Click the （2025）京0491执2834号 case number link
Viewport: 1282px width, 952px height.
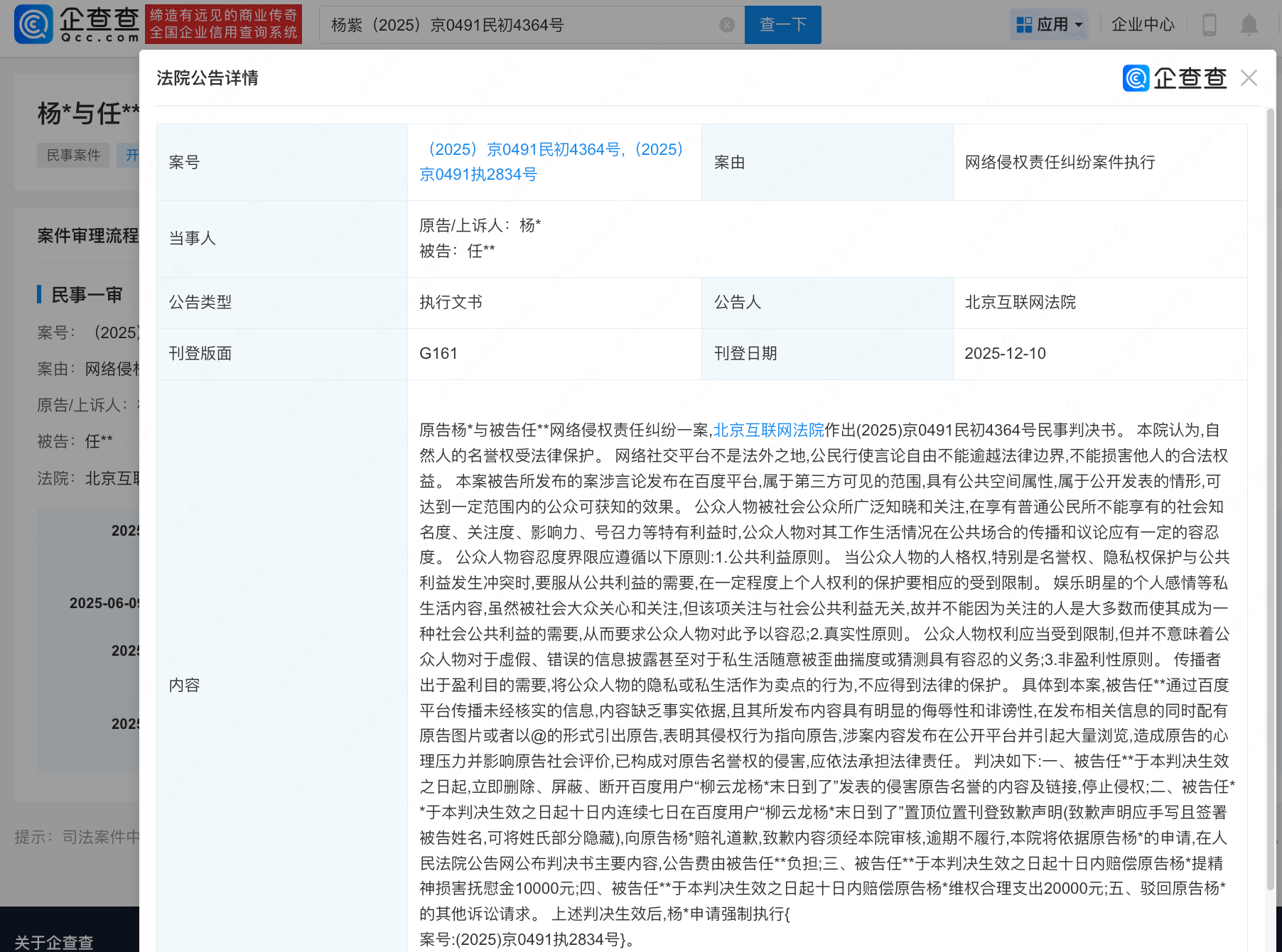478,174
